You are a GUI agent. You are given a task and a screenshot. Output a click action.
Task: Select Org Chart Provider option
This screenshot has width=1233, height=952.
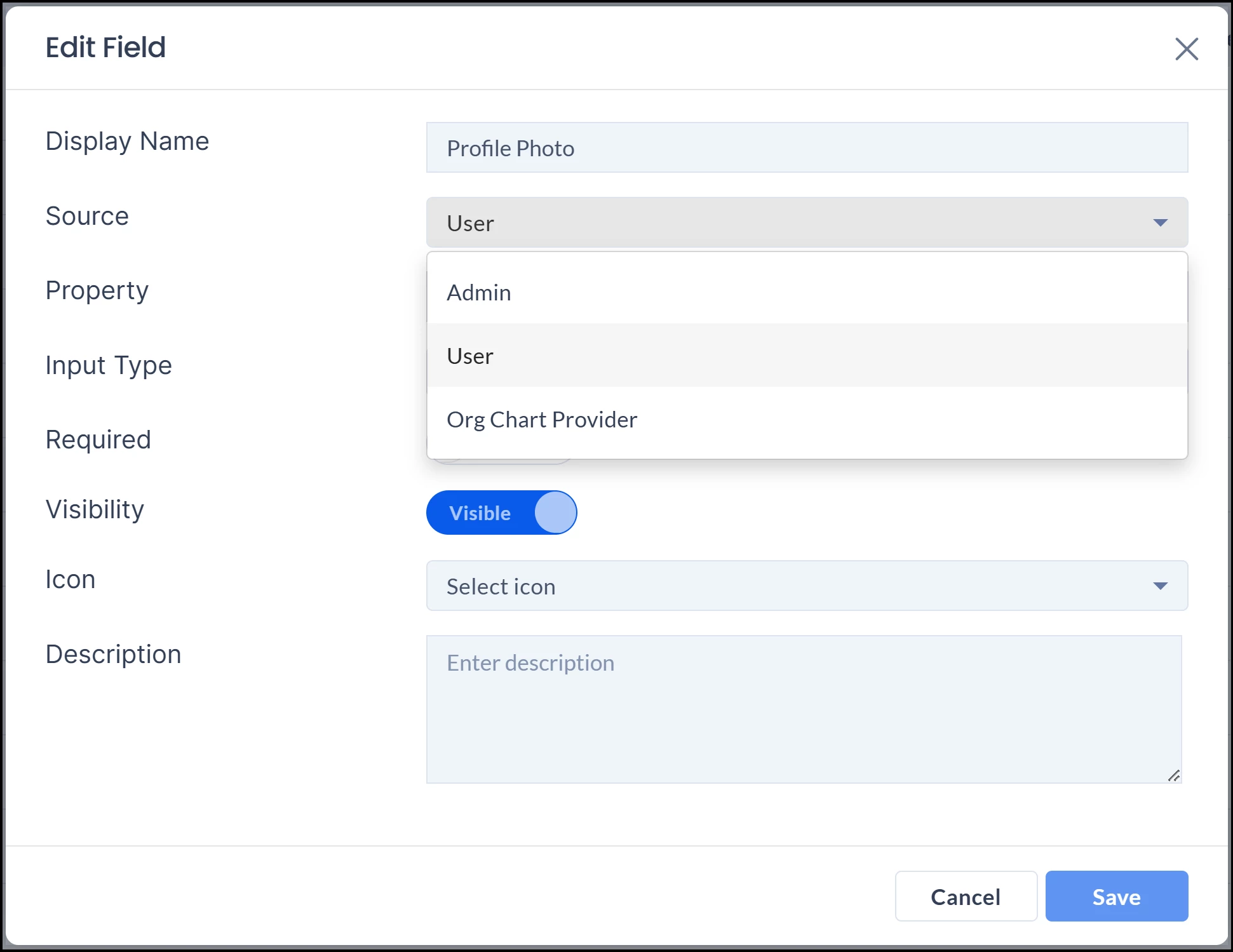[541, 420]
